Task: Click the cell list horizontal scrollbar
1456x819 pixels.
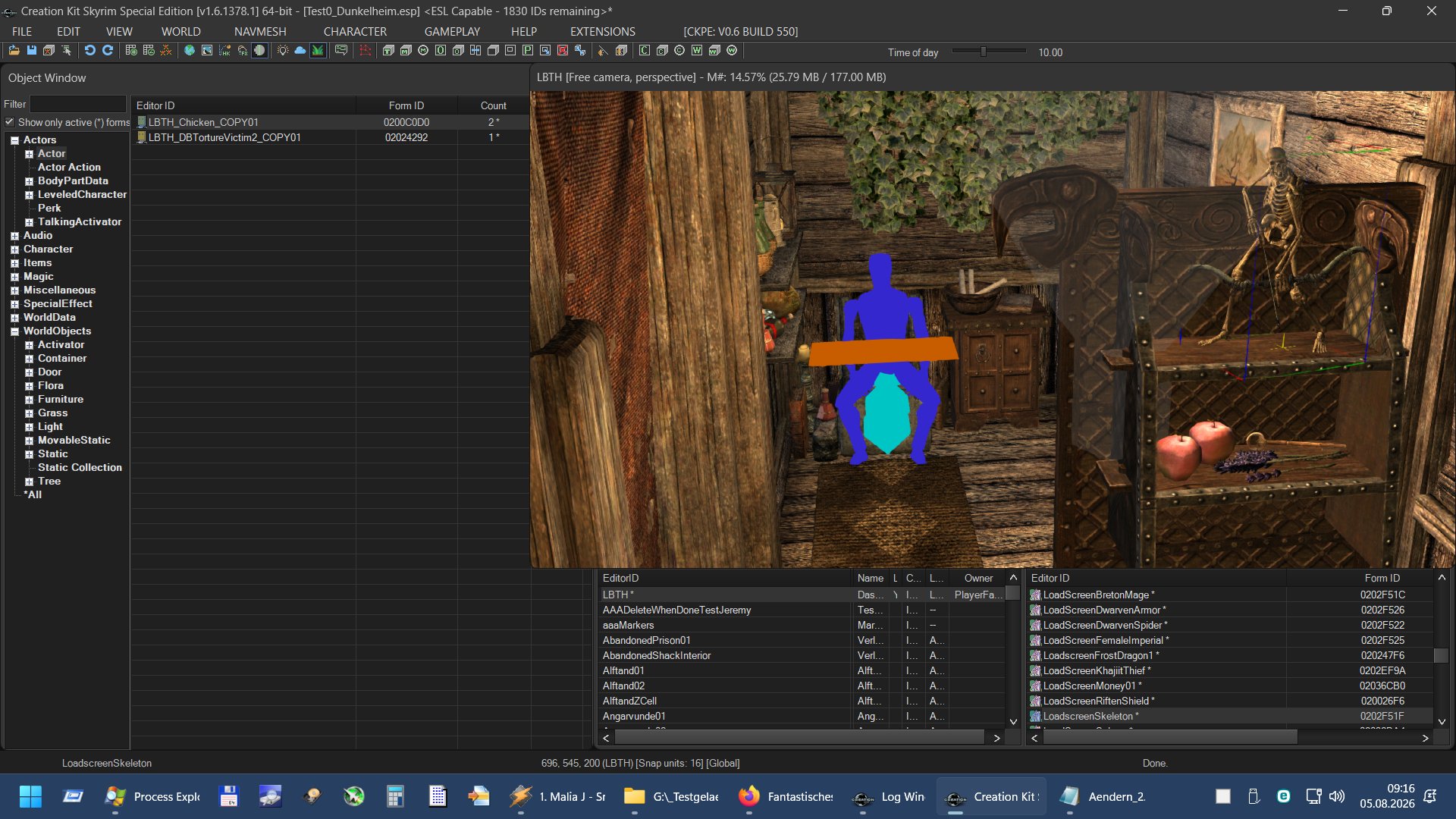Action: (x=801, y=738)
